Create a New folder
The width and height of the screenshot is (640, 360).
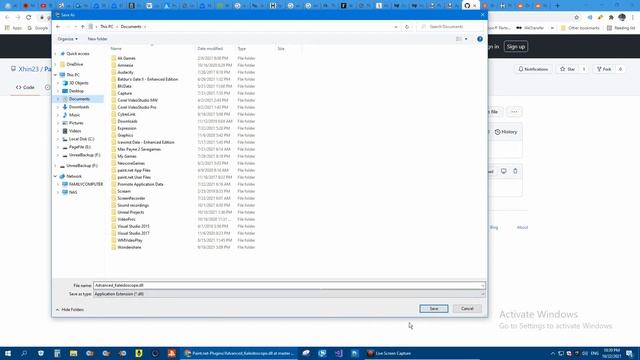click(98, 39)
